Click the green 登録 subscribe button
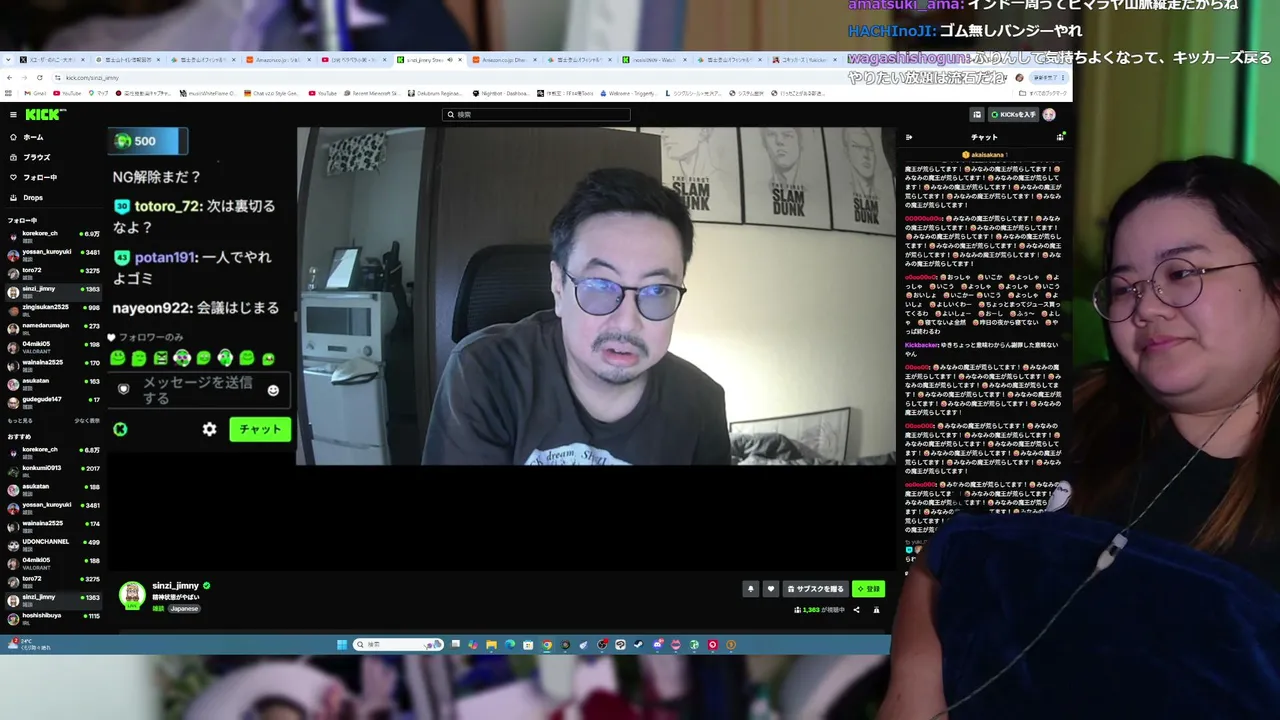 pos(868,589)
